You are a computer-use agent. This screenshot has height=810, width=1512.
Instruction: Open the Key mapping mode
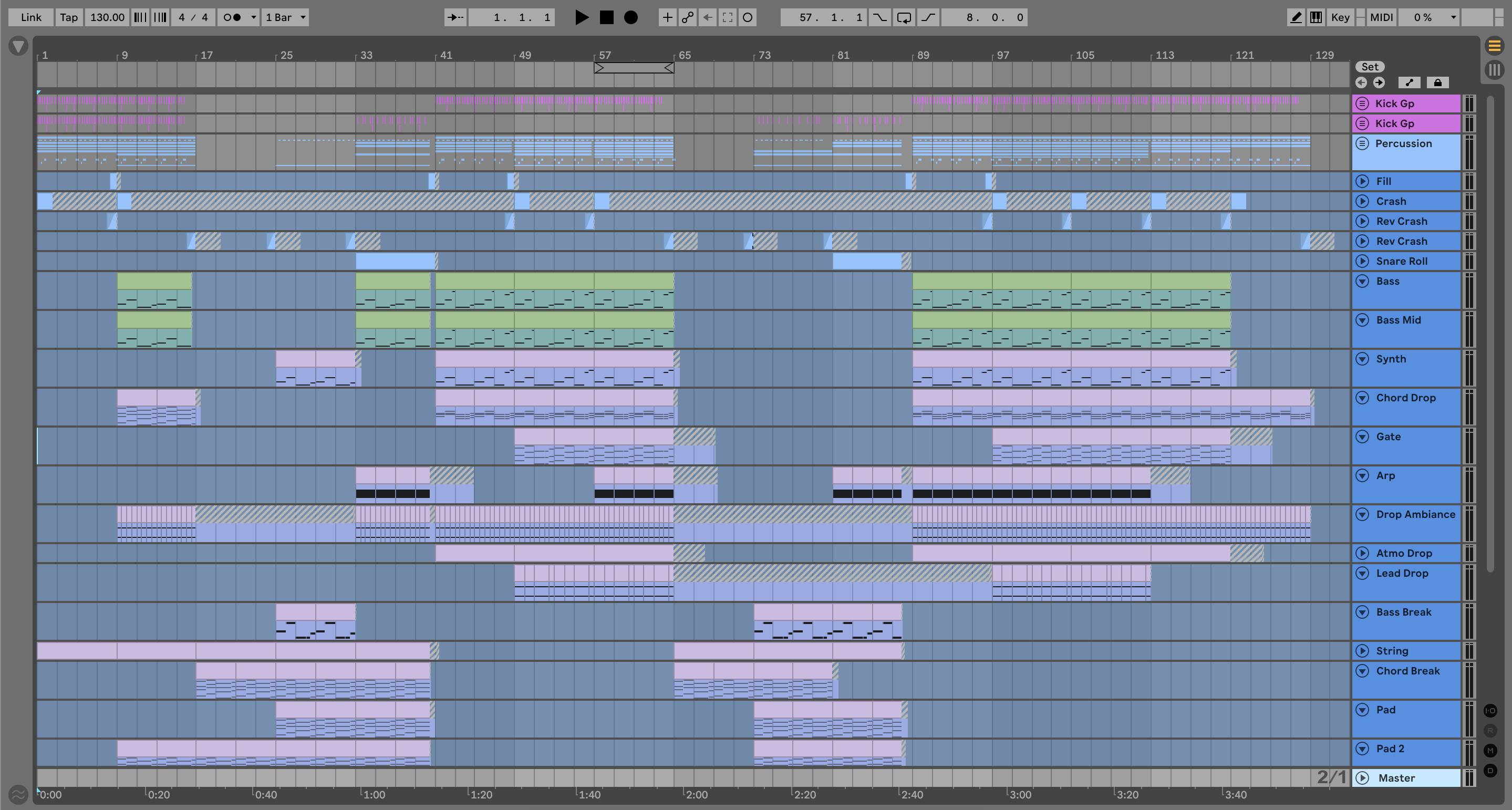[1340, 18]
